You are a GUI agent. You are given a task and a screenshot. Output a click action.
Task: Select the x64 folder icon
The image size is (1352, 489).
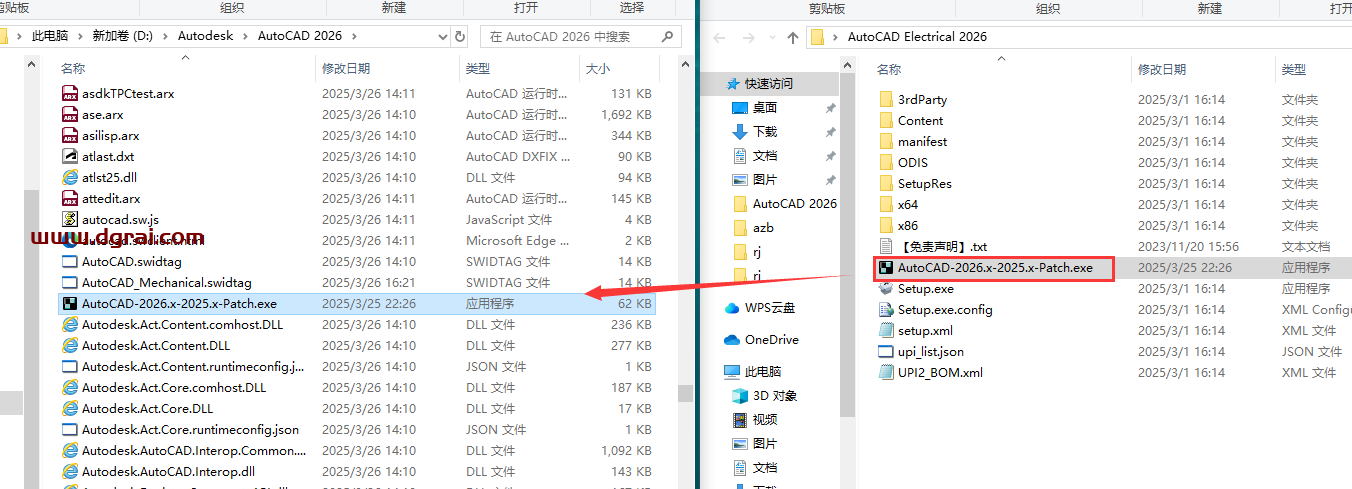[886, 204]
